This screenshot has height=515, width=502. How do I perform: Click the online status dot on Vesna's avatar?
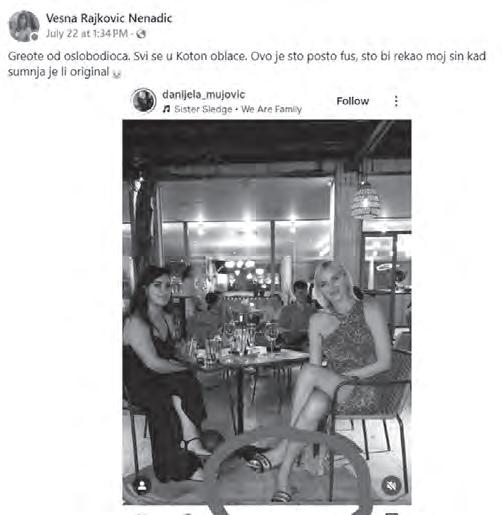(x=34, y=37)
